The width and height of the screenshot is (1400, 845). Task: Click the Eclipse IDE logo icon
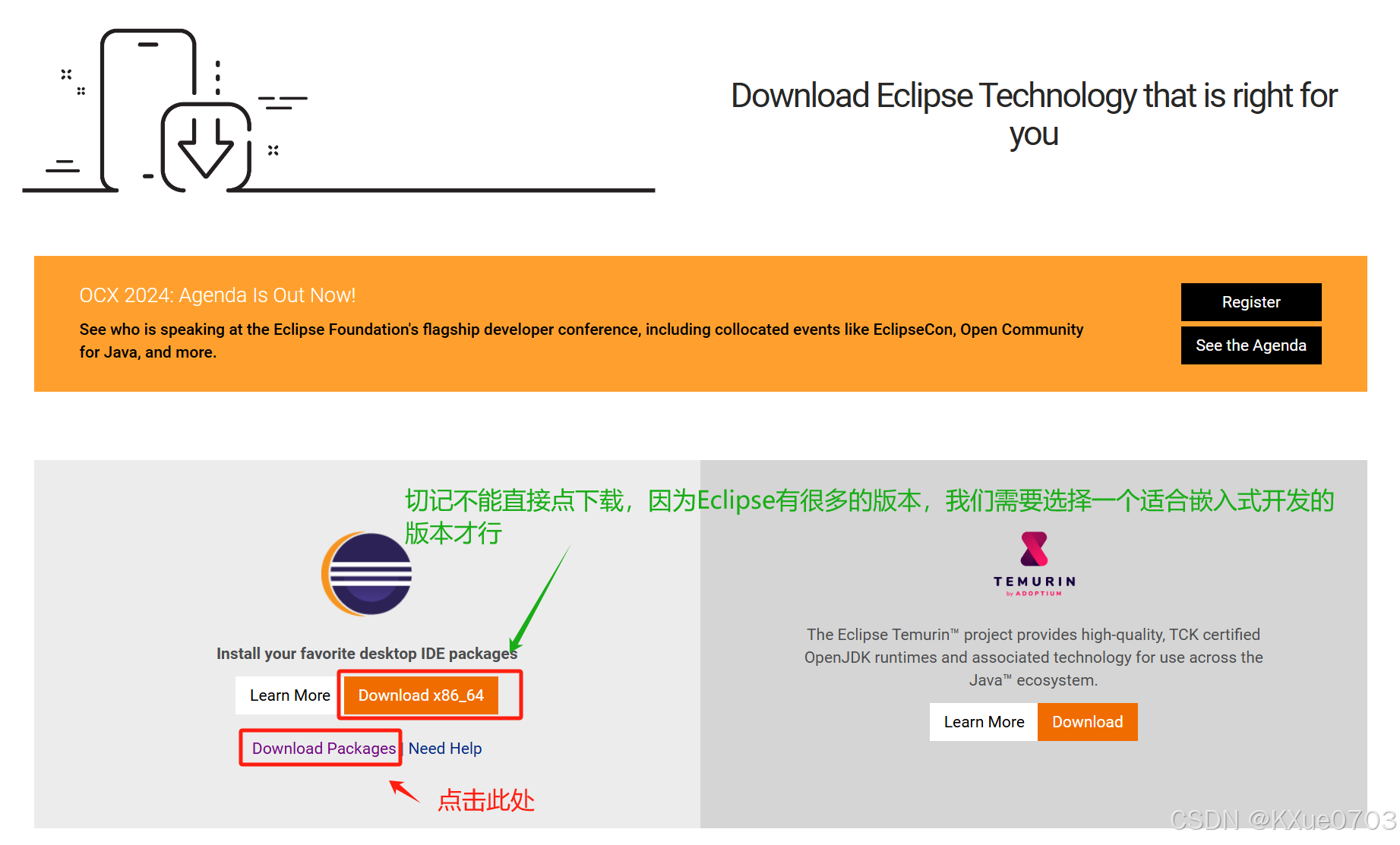point(367,574)
